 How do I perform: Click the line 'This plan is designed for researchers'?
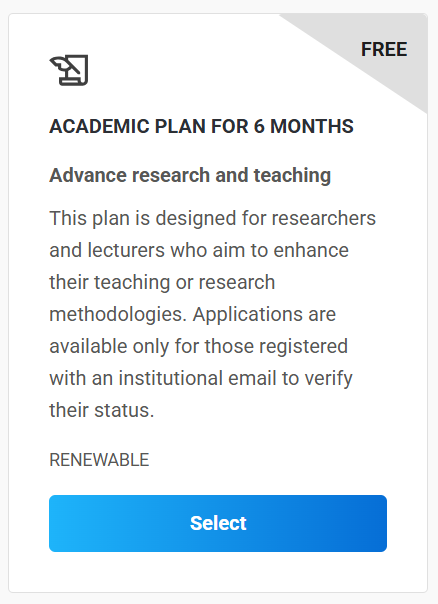coord(212,218)
